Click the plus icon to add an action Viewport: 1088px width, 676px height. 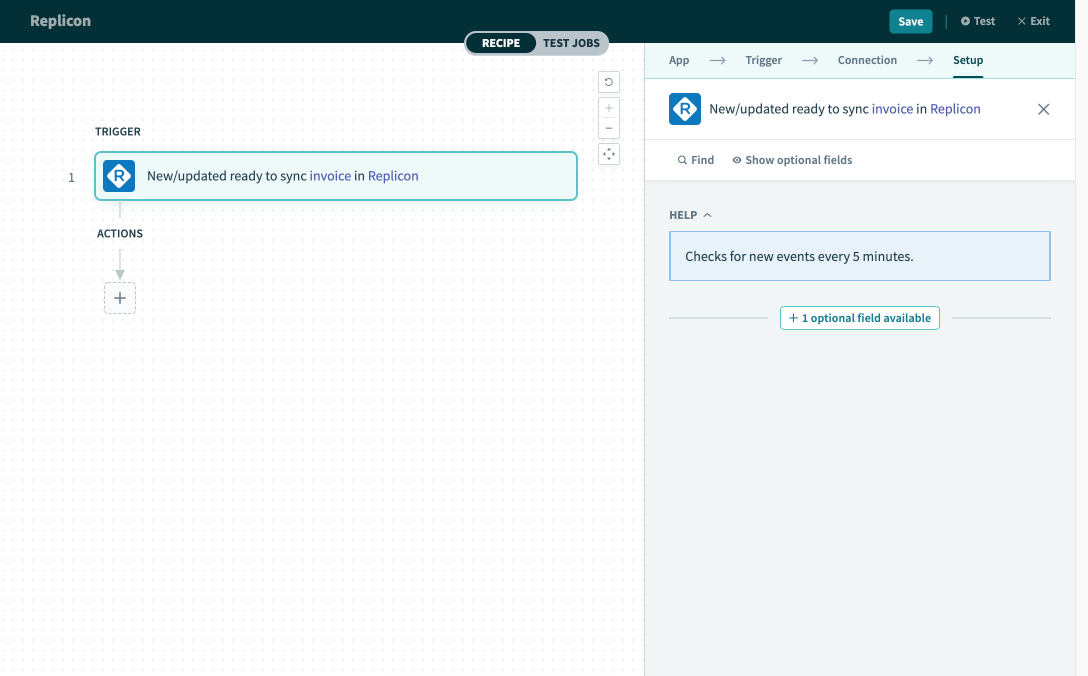(x=120, y=297)
